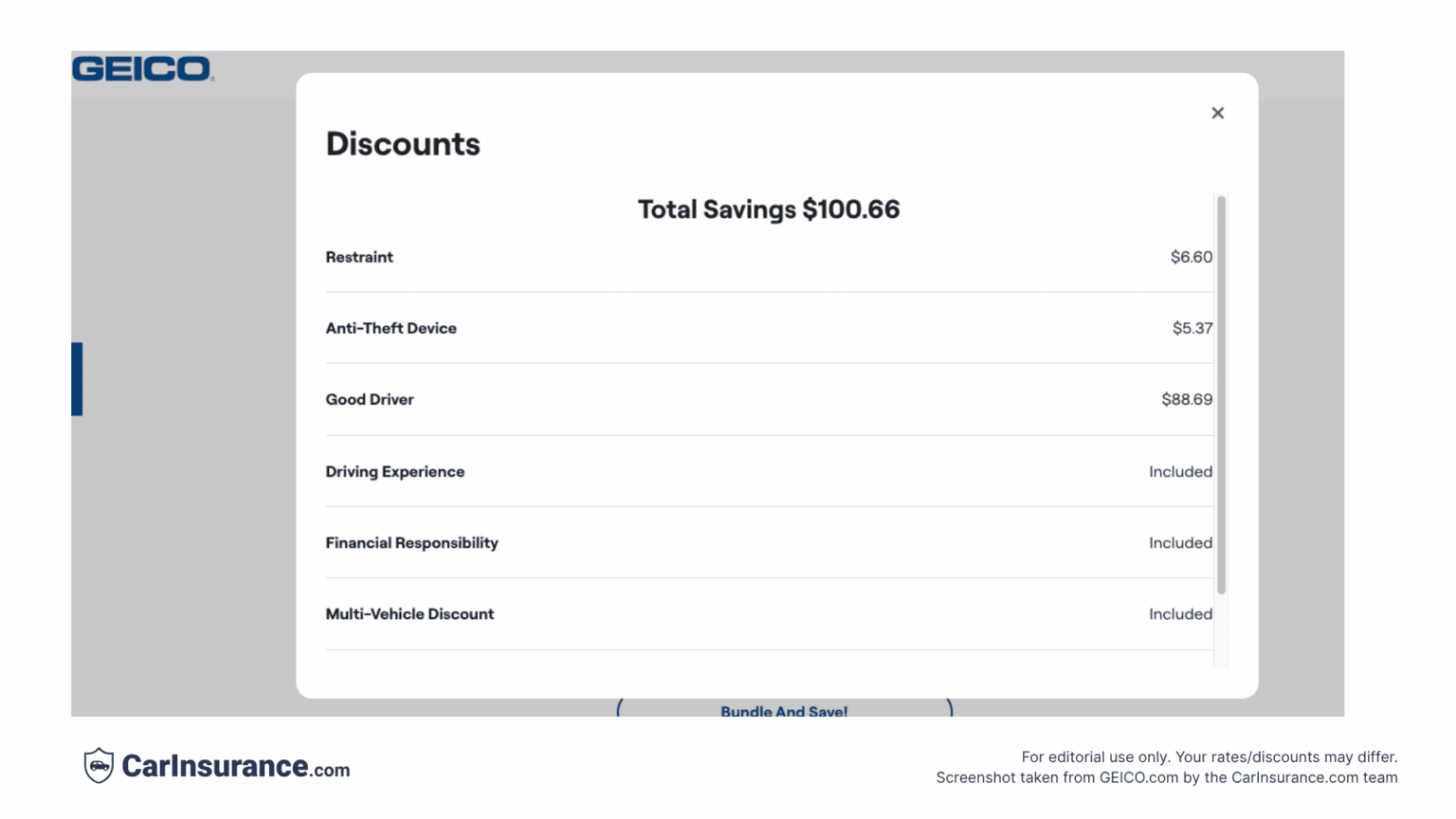Click the blue side tab on left edge
The width and height of the screenshot is (1456, 819).
[76, 379]
